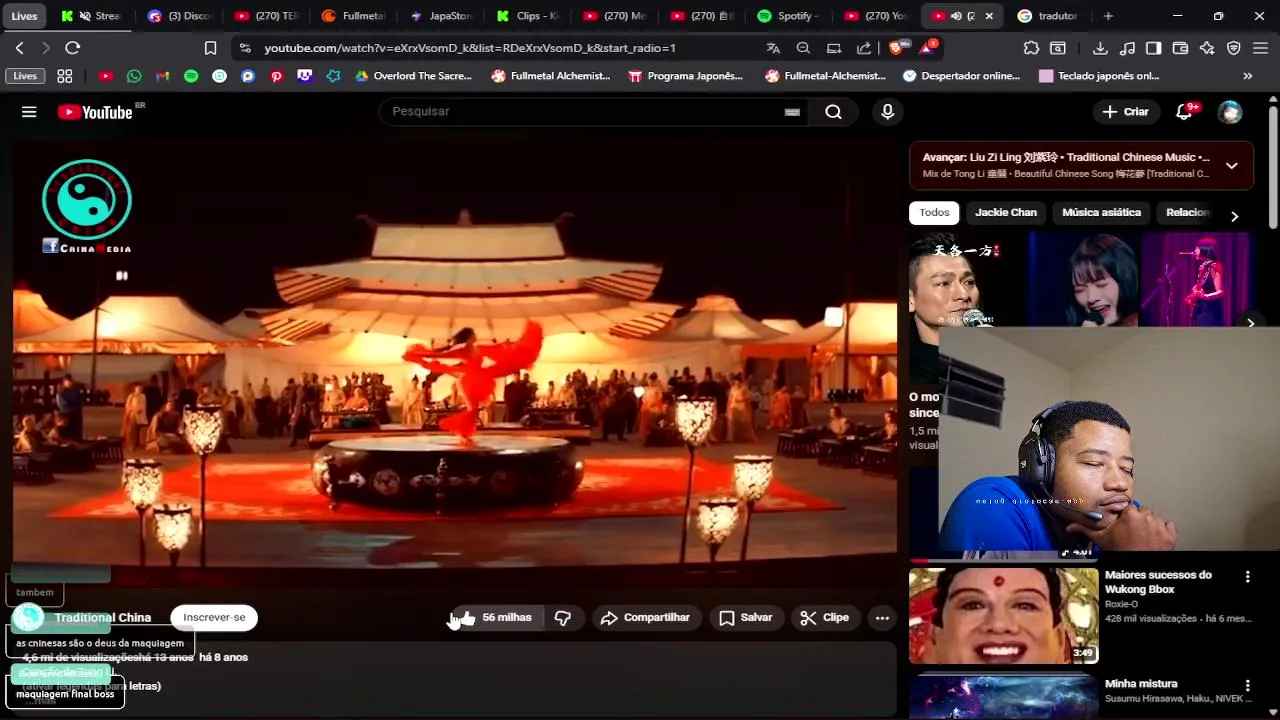Go back with the browser back arrow
1280x720 pixels.
tap(19, 48)
